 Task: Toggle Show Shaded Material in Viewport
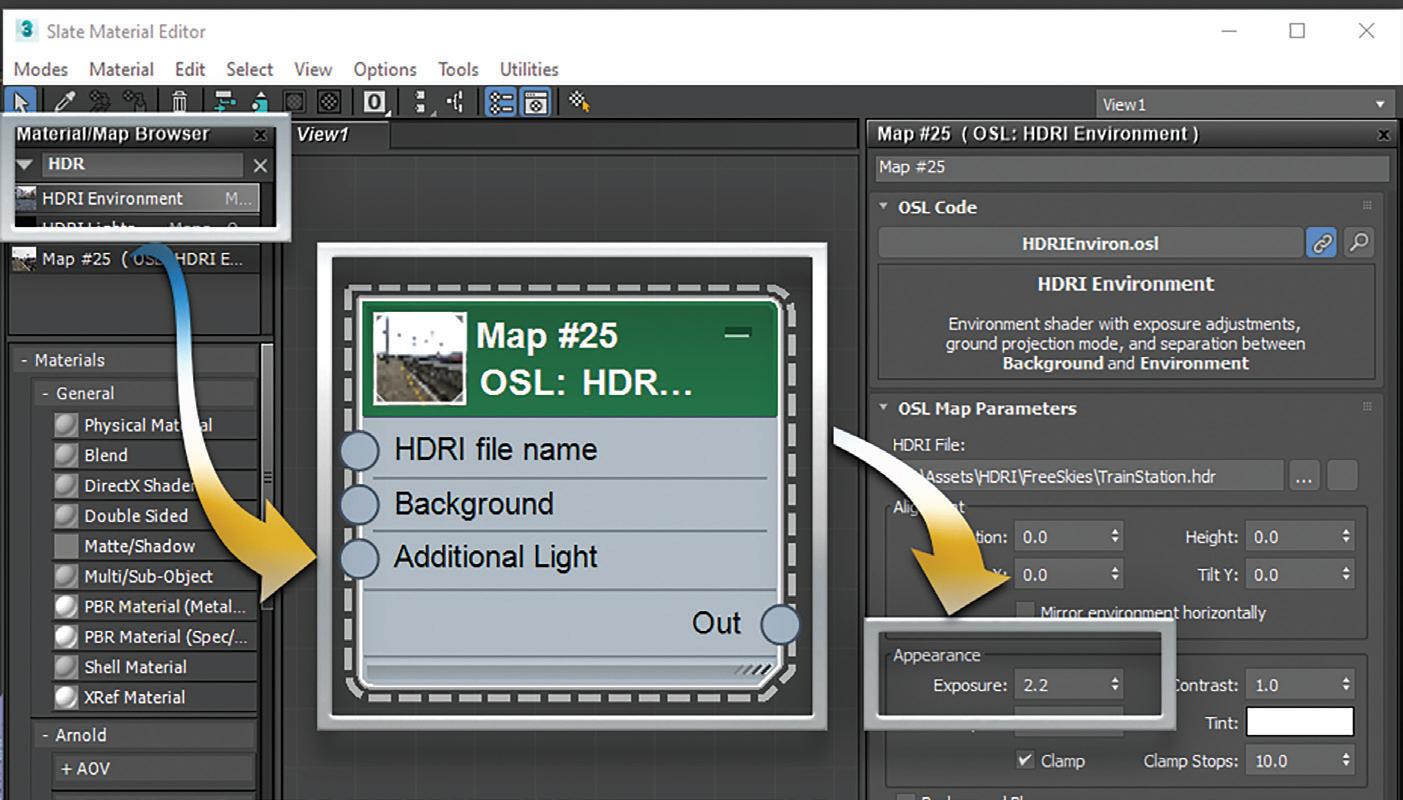coord(294,102)
